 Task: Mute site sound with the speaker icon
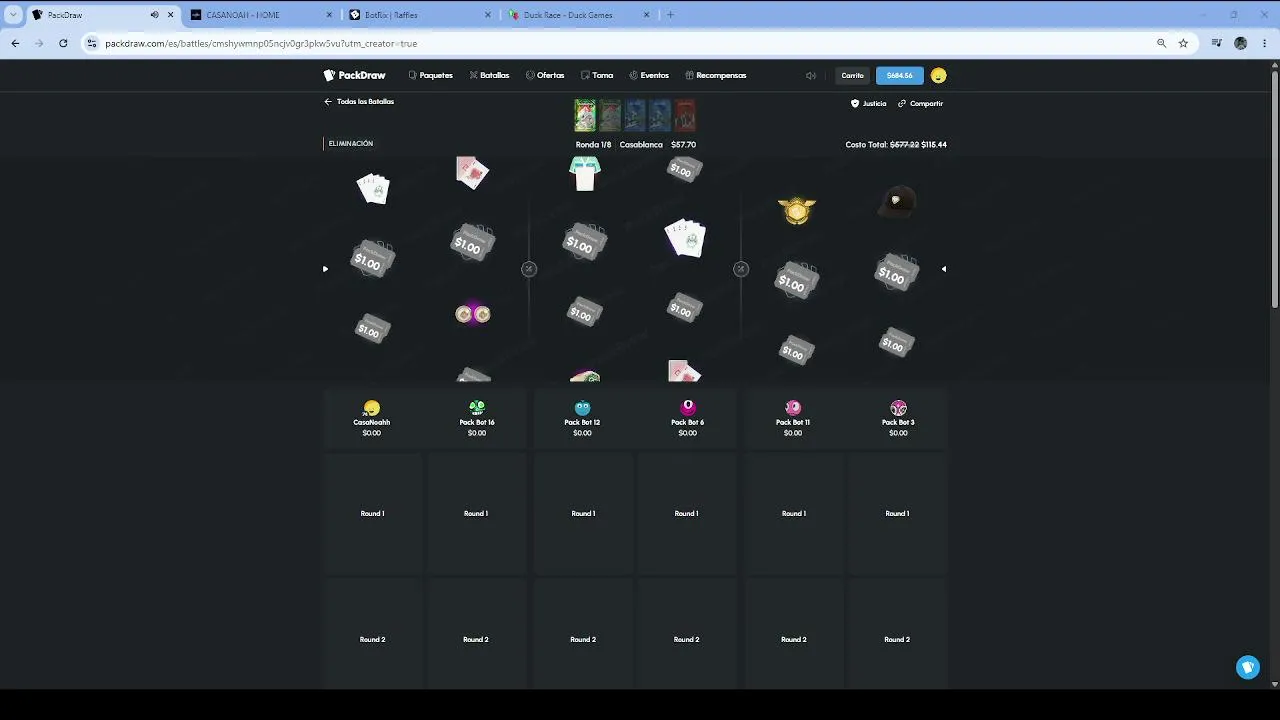pos(811,75)
